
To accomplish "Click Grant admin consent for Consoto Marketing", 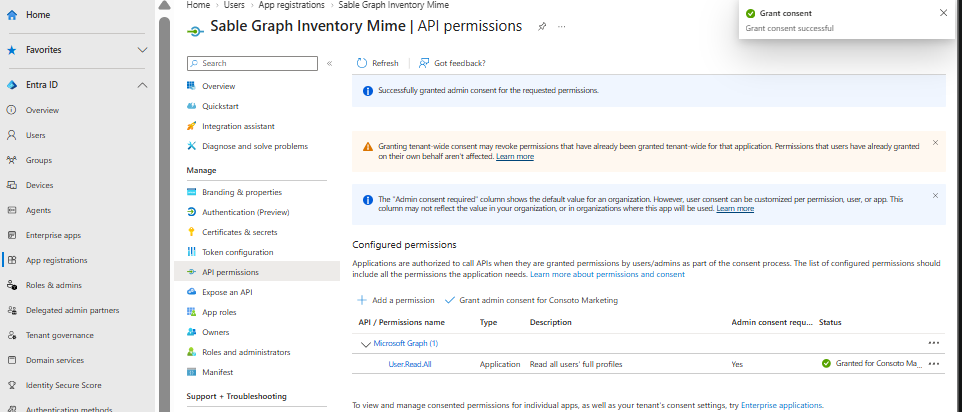I will click(531, 300).
